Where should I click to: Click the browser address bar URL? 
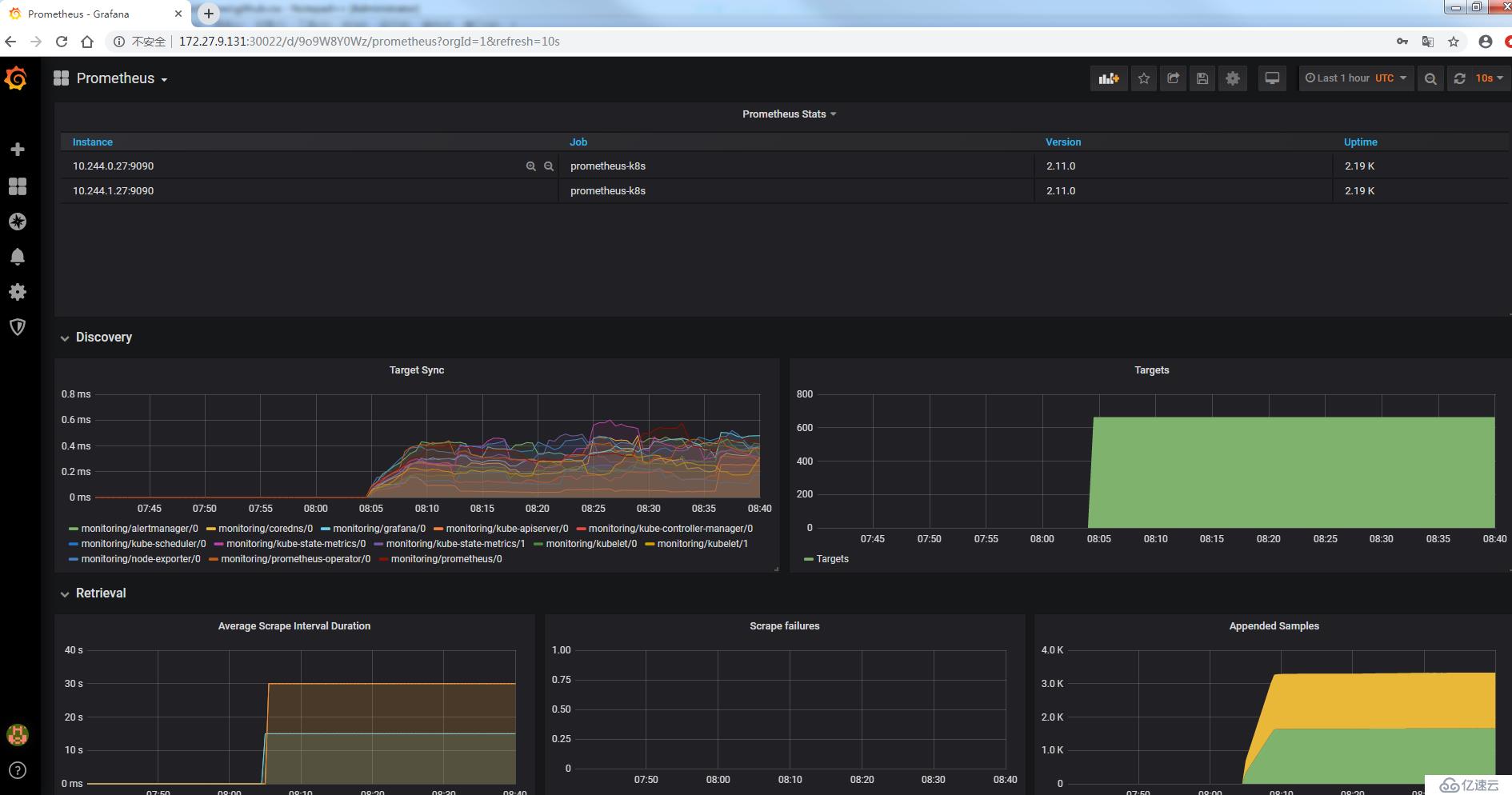click(369, 42)
